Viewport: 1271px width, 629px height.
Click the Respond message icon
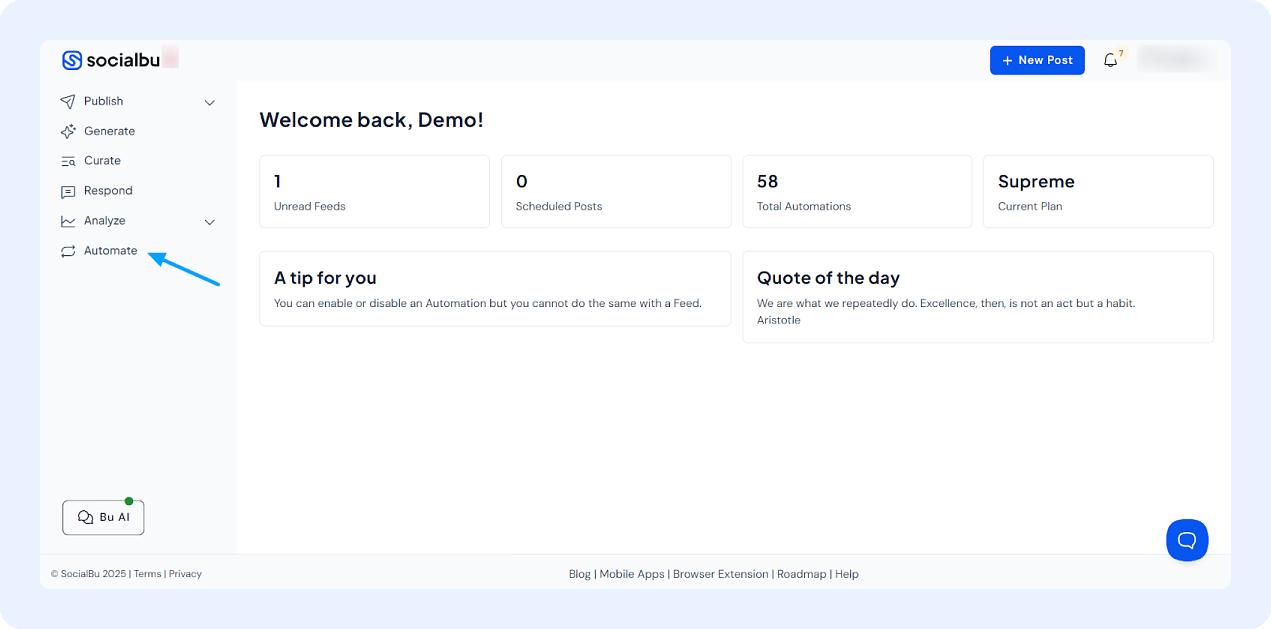tap(68, 191)
